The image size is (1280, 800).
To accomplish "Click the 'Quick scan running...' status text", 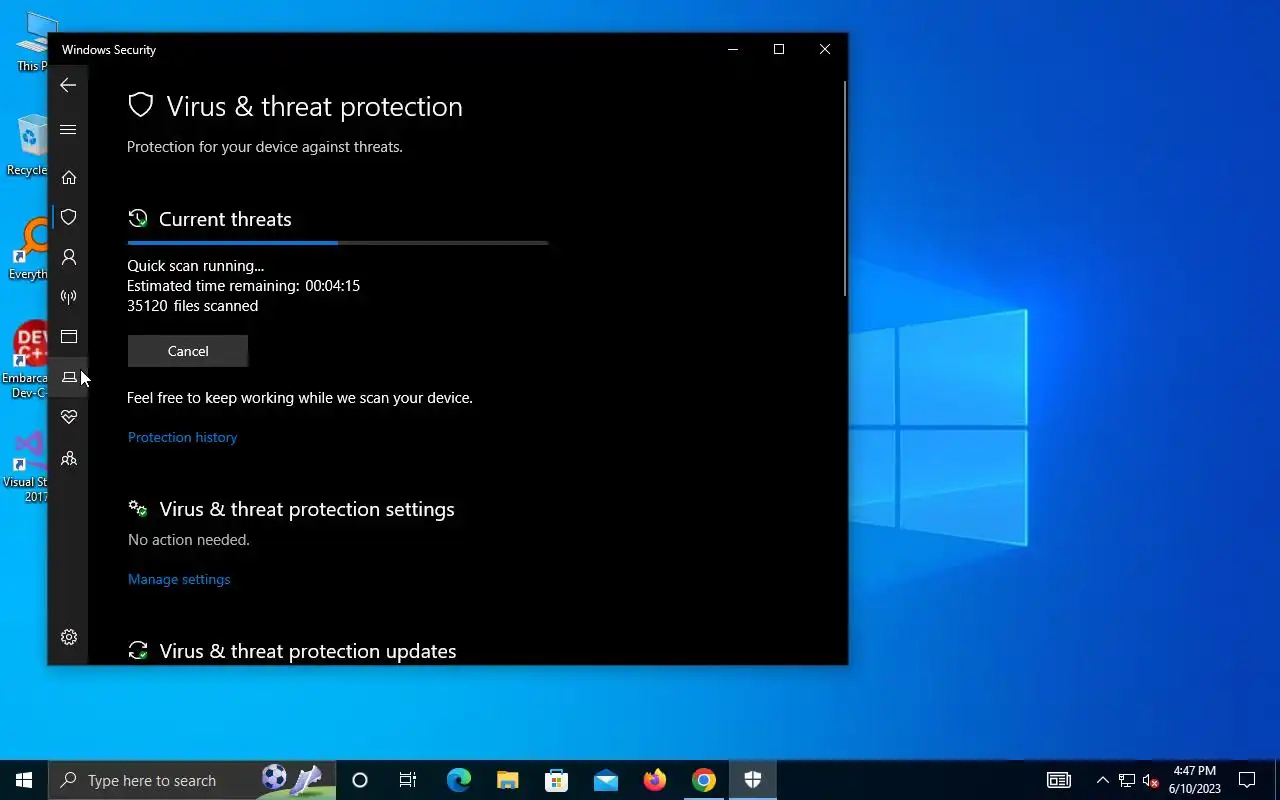I will pyautogui.click(x=195, y=266).
